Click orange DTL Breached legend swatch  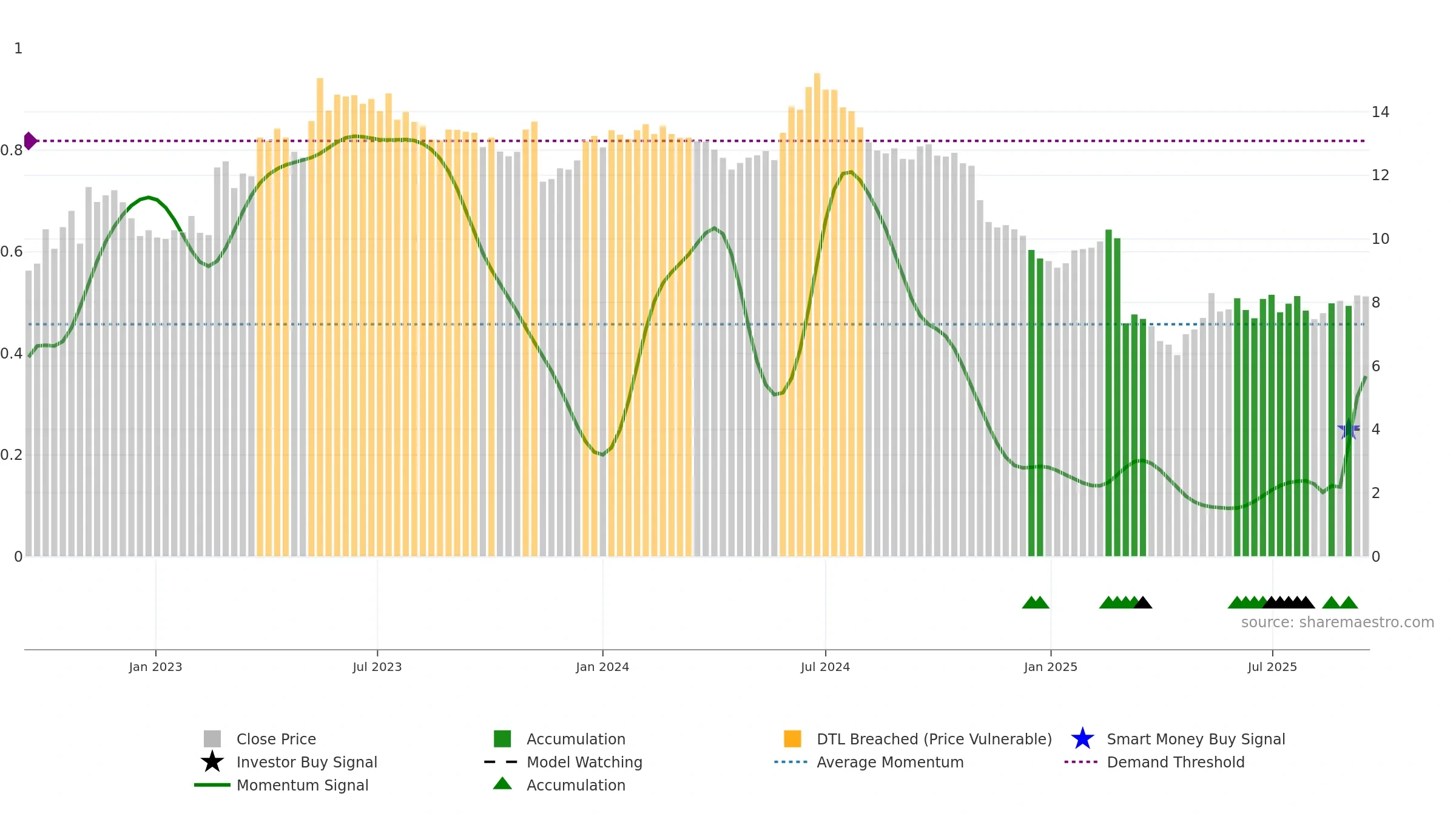(792, 739)
